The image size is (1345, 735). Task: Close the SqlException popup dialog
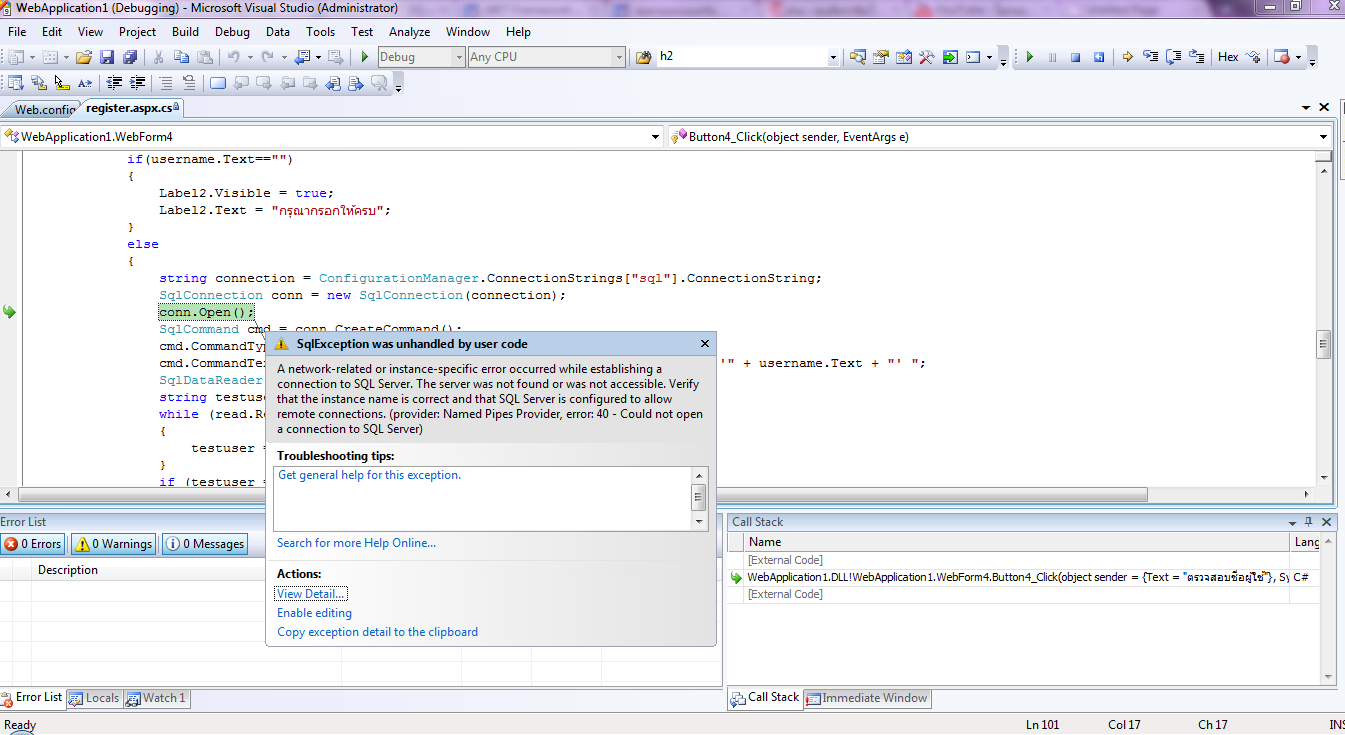705,343
